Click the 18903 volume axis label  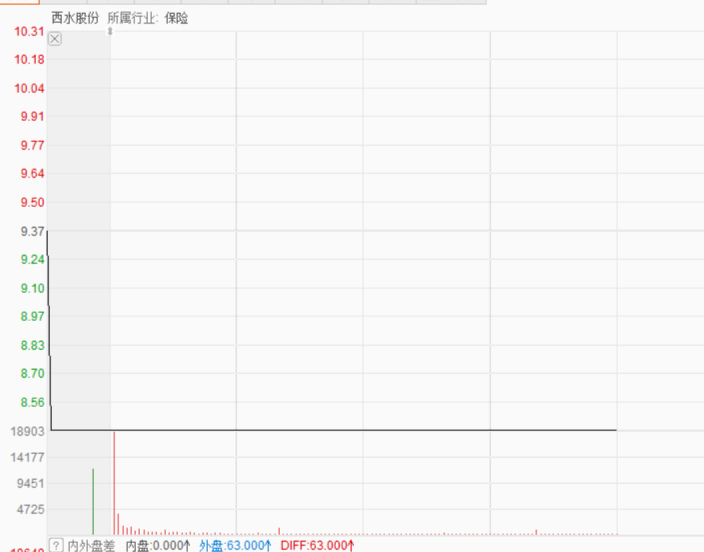[x=27, y=431]
